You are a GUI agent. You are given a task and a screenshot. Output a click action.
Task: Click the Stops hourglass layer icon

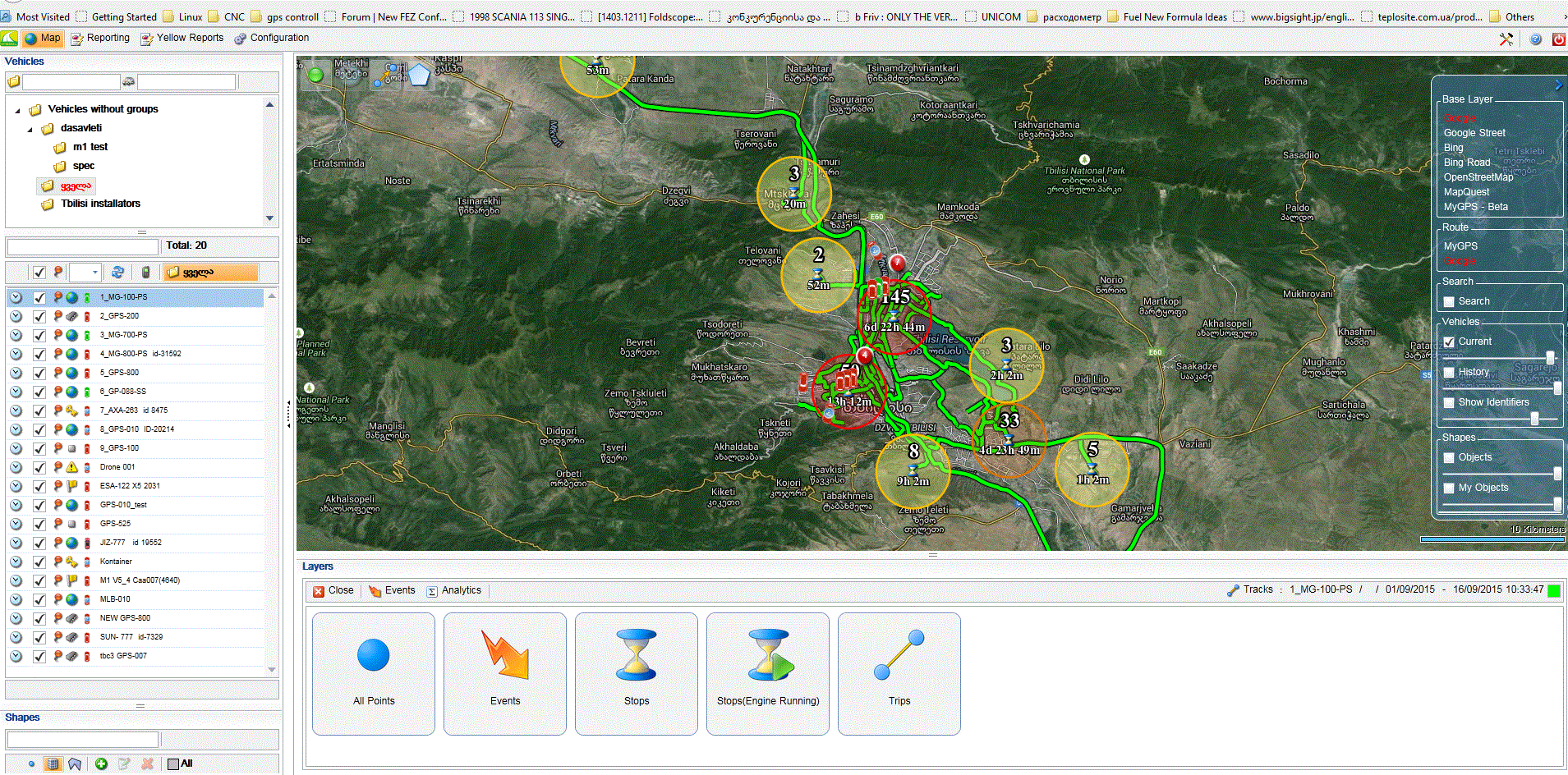point(637,655)
